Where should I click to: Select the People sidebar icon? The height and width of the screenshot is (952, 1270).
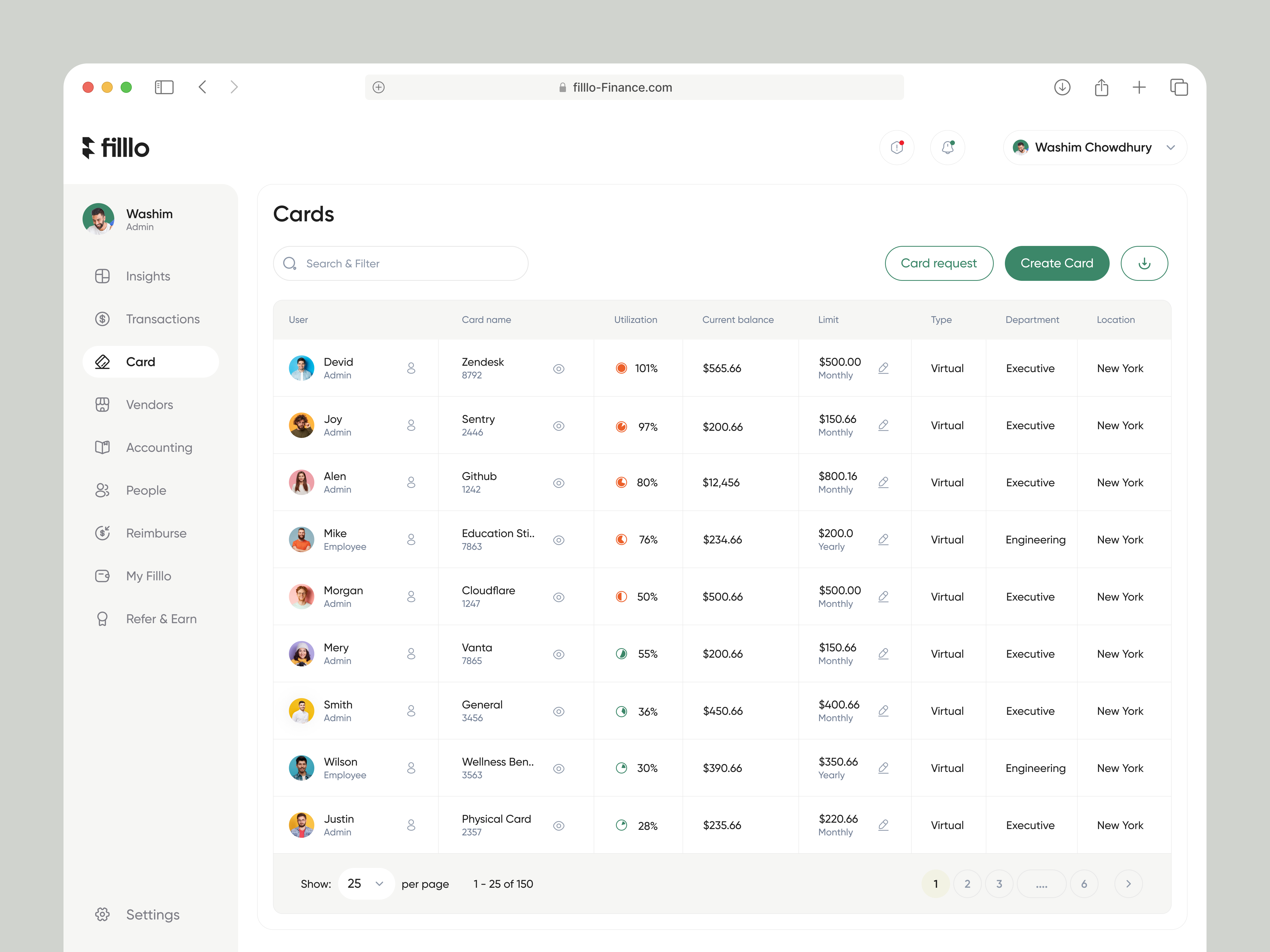click(x=103, y=490)
